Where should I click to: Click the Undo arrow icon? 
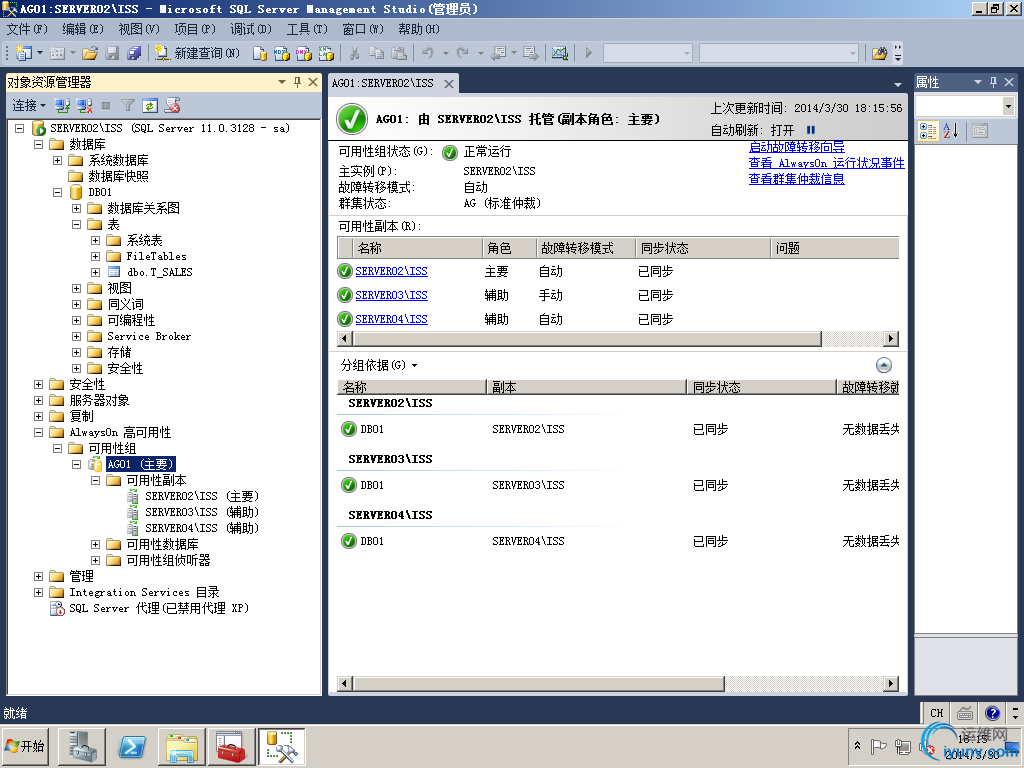428,53
